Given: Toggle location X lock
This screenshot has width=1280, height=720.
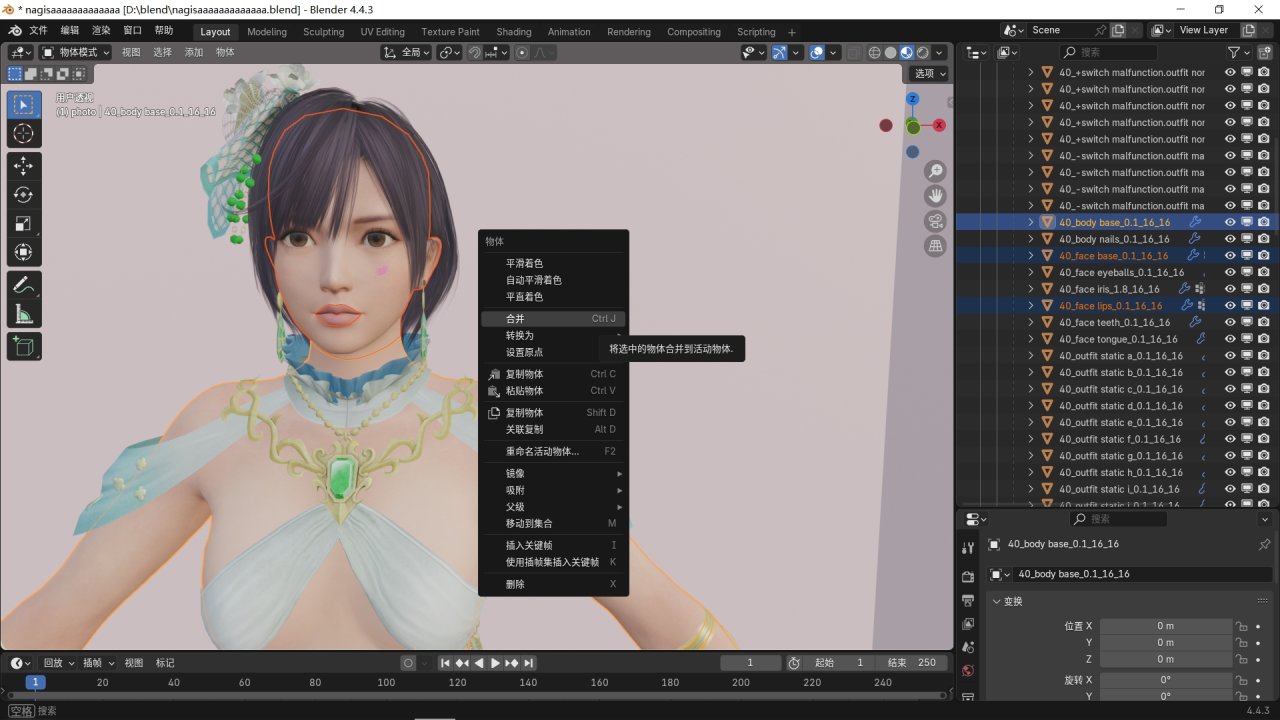Looking at the screenshot, I should point(1241,626).
